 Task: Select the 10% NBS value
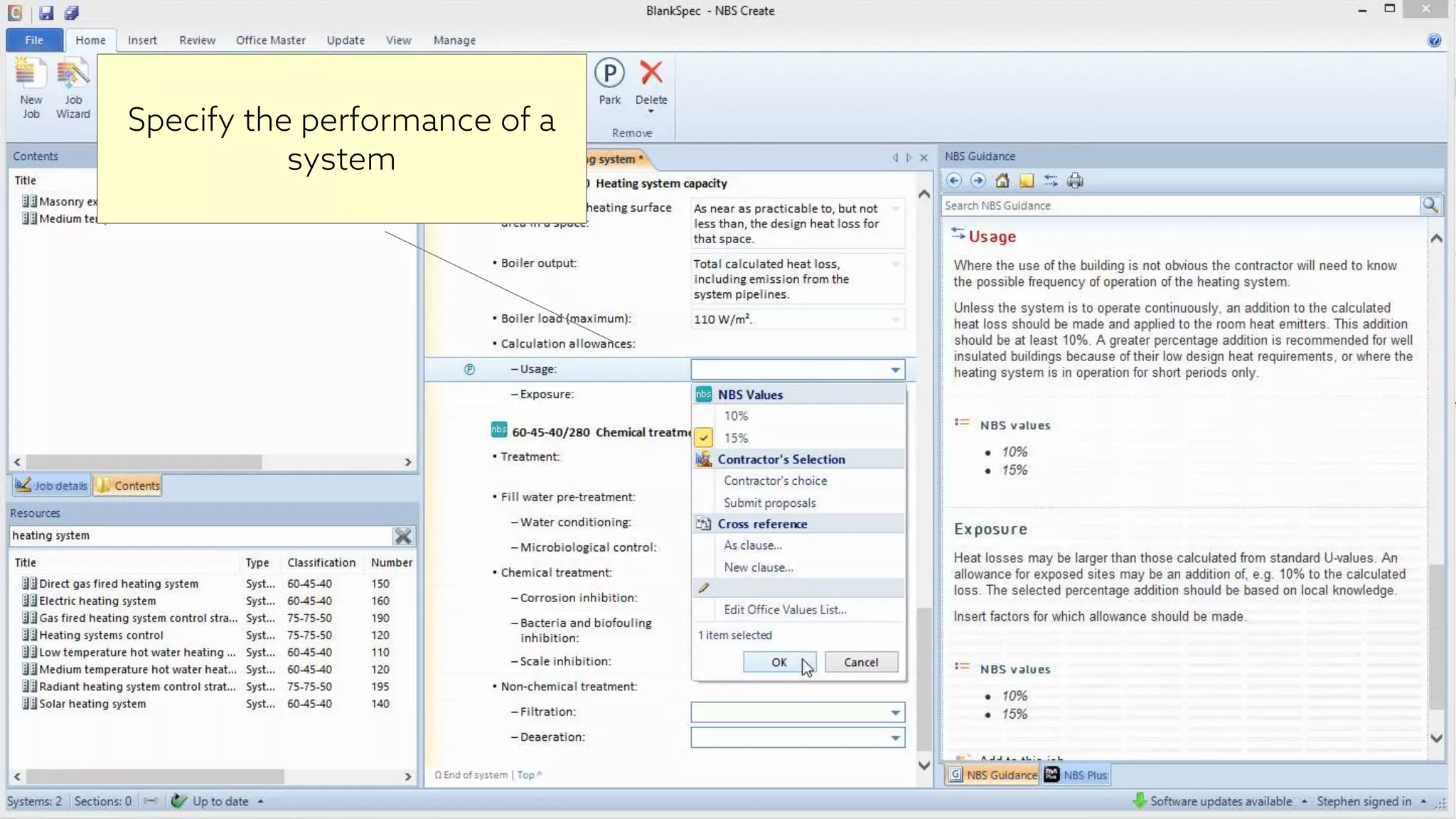pos(736,416)
